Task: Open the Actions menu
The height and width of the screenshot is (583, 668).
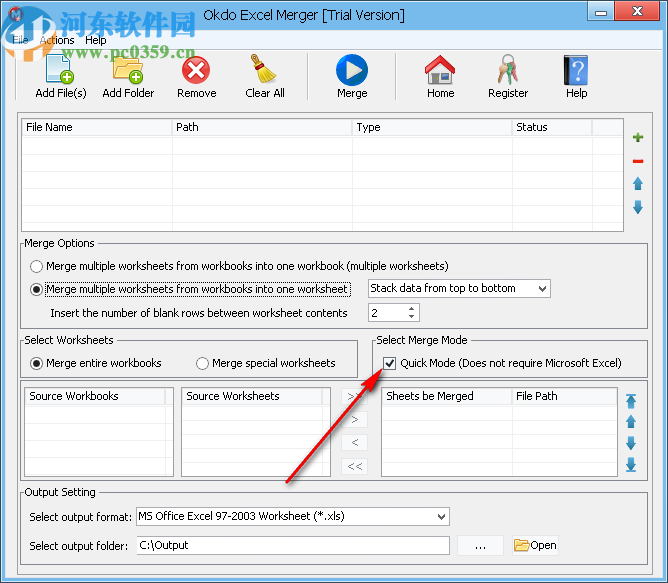Action: pos(57,40)
